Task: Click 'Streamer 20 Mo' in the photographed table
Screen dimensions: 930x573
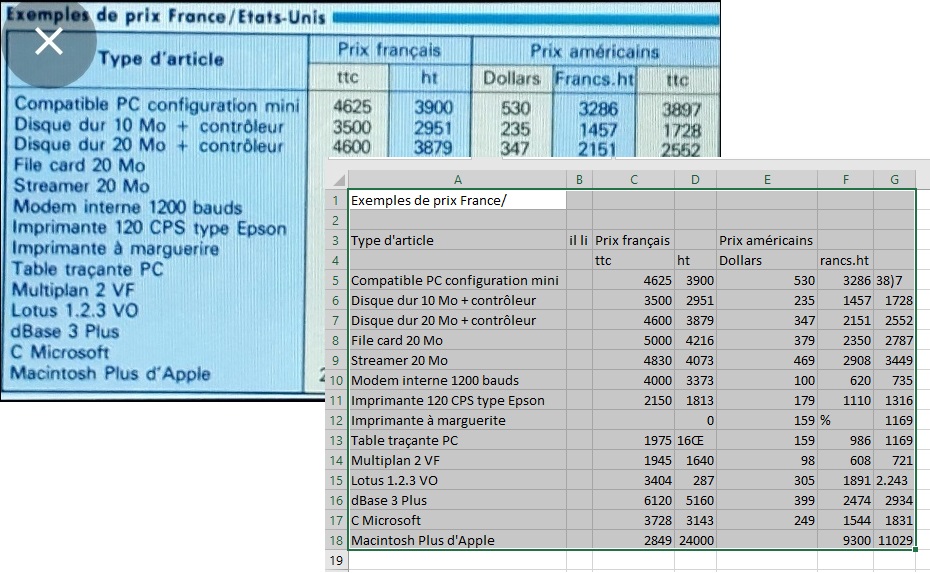Action: click(x=82, y=186)
